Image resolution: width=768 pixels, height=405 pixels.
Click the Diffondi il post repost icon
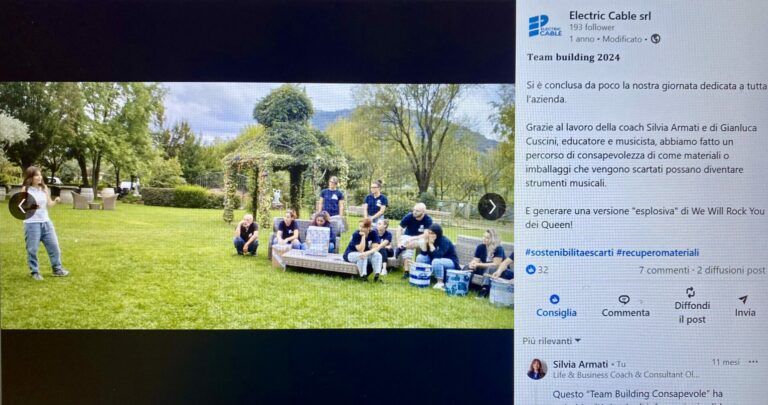pyautogui.click(x=691, y=292)
